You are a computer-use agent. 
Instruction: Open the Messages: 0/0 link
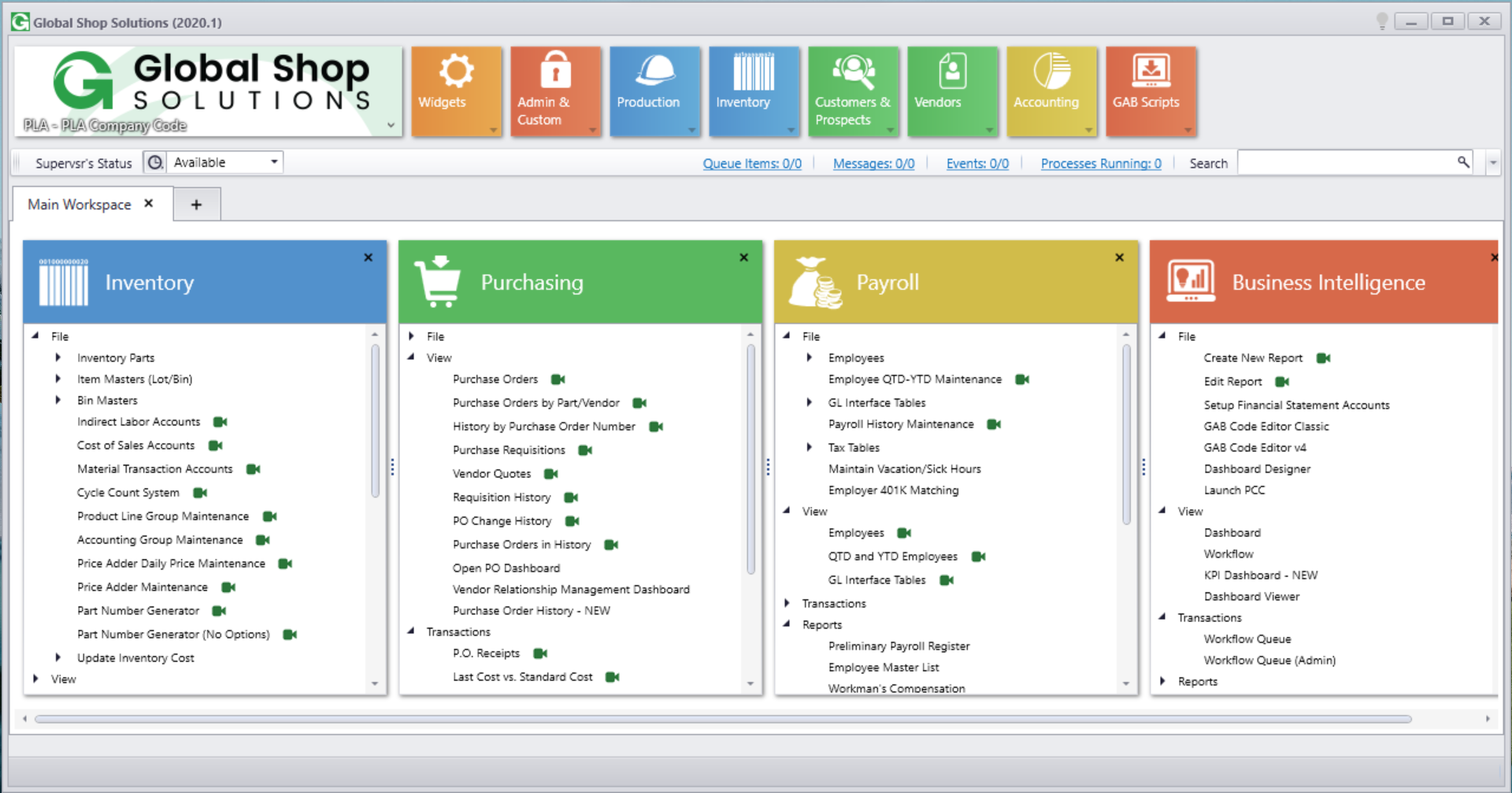click(x=873, y=163)
